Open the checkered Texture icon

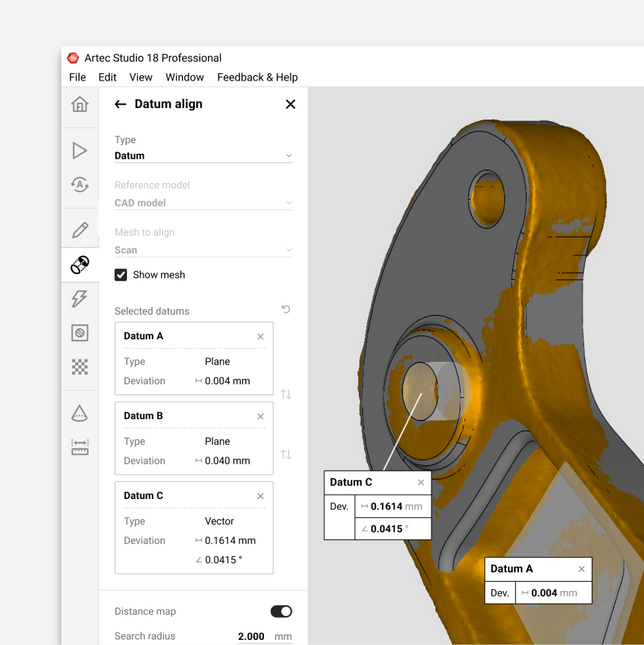(x=80, y=367)
